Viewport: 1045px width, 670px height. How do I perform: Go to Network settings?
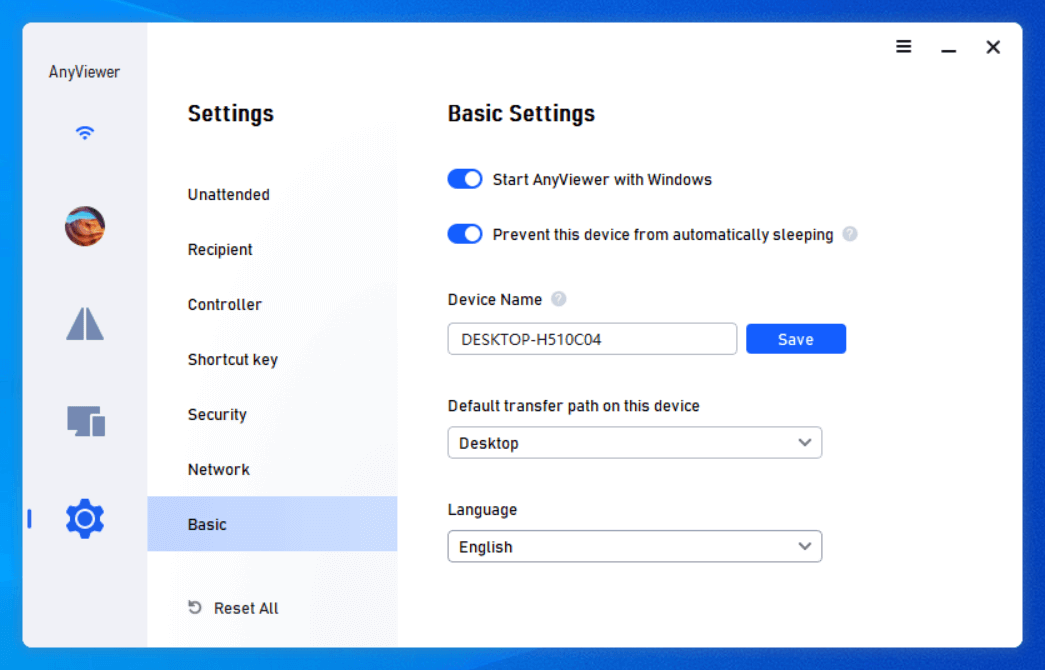[219, 469]
